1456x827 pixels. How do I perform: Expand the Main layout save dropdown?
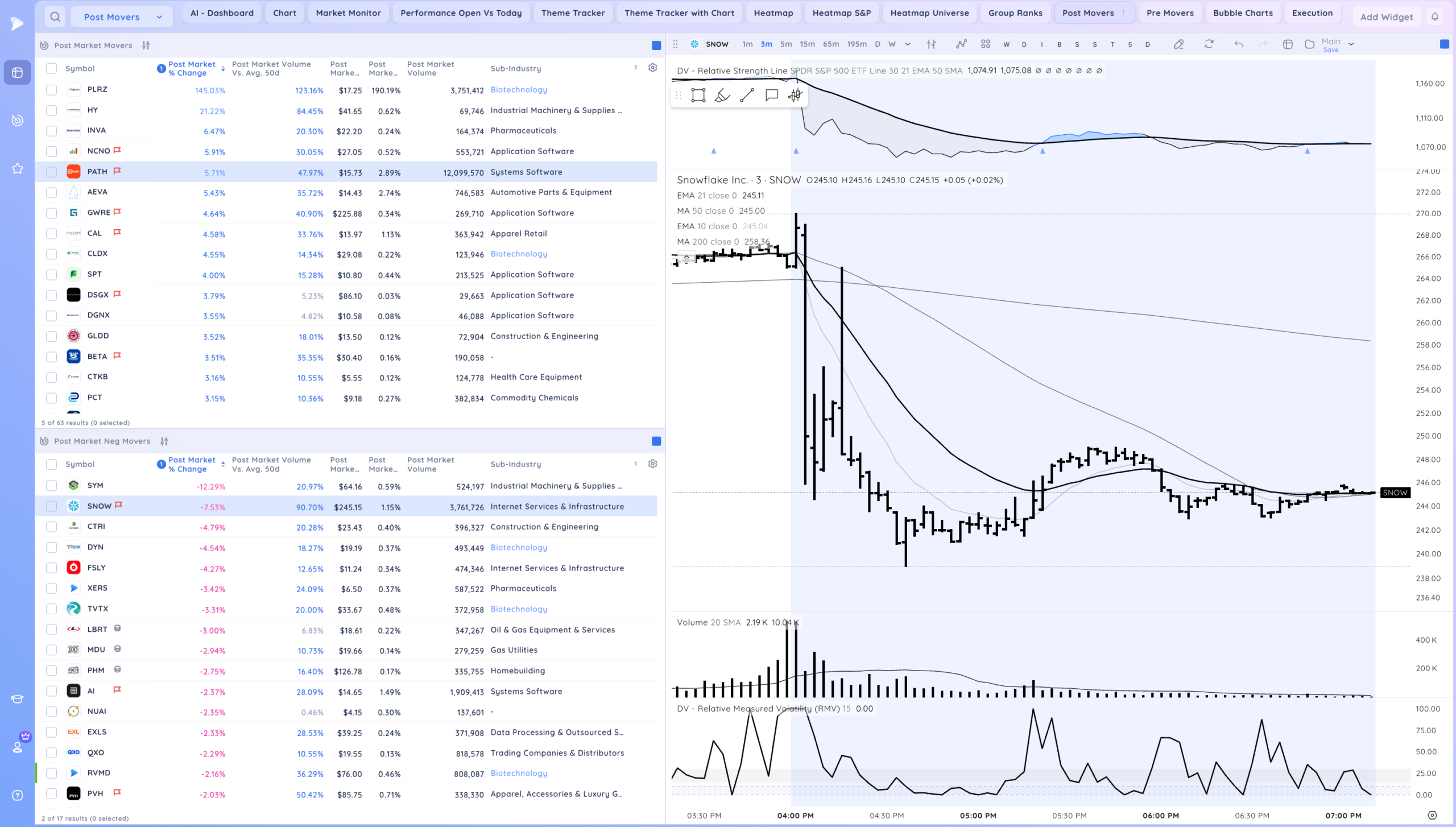point(1351,44)
